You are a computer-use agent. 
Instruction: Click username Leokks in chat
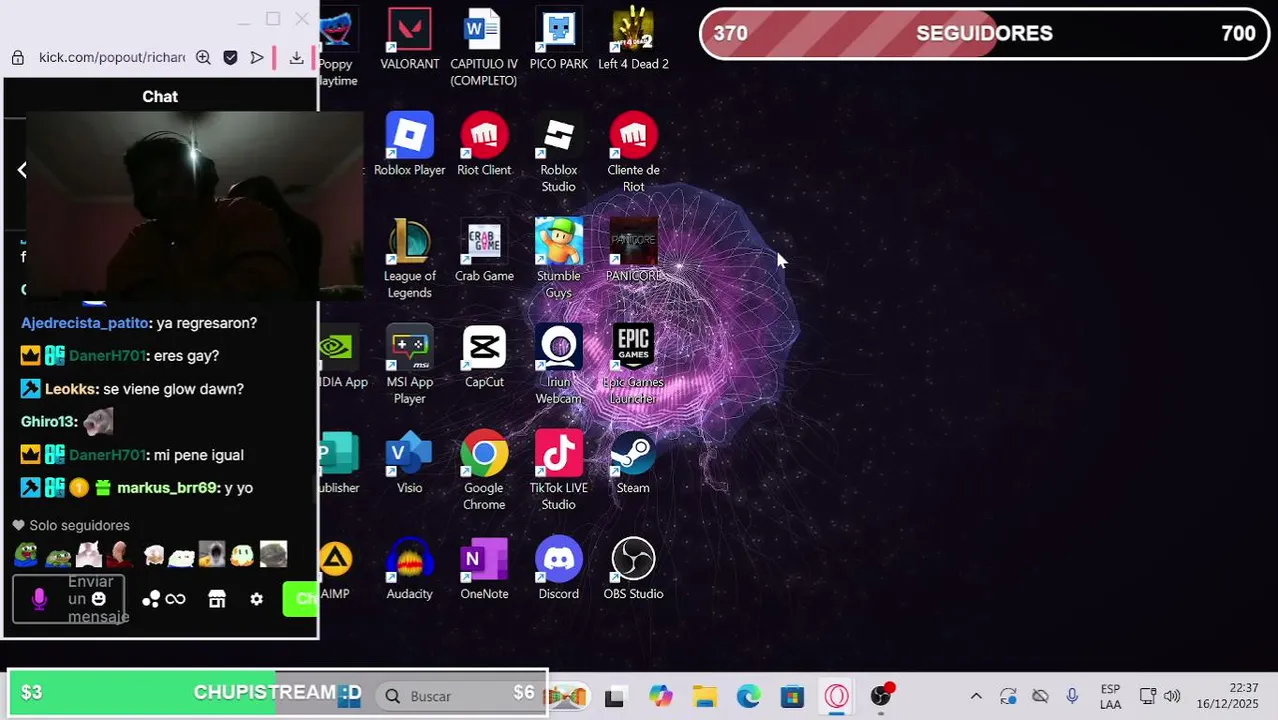pos(70,389)
